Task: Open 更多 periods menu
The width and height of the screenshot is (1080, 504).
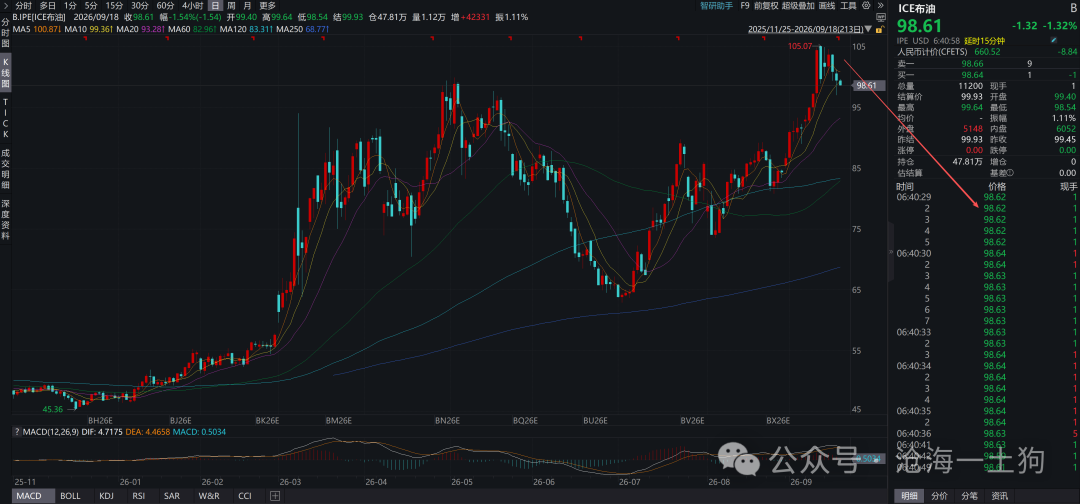Action: coord(267,6)
